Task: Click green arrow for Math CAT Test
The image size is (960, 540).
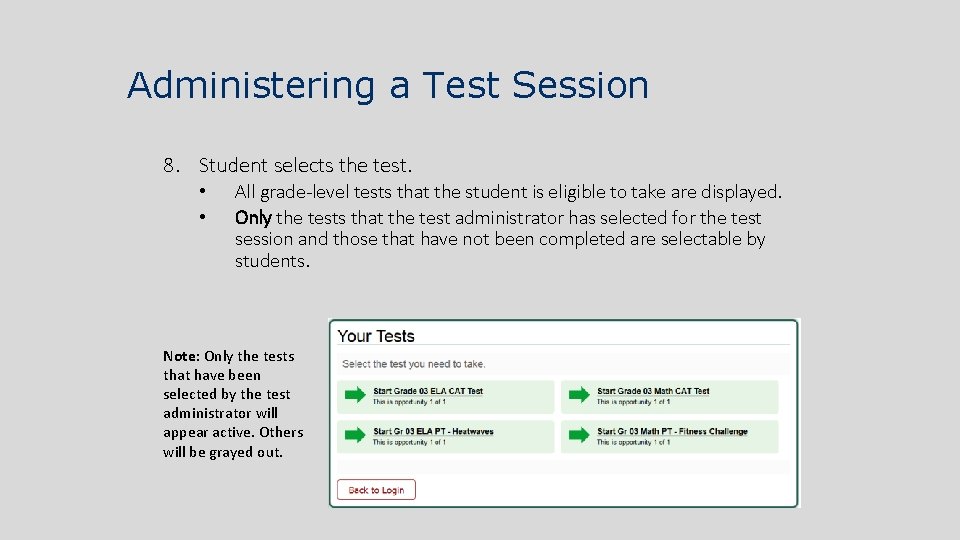Action: (x=579, y=396)
